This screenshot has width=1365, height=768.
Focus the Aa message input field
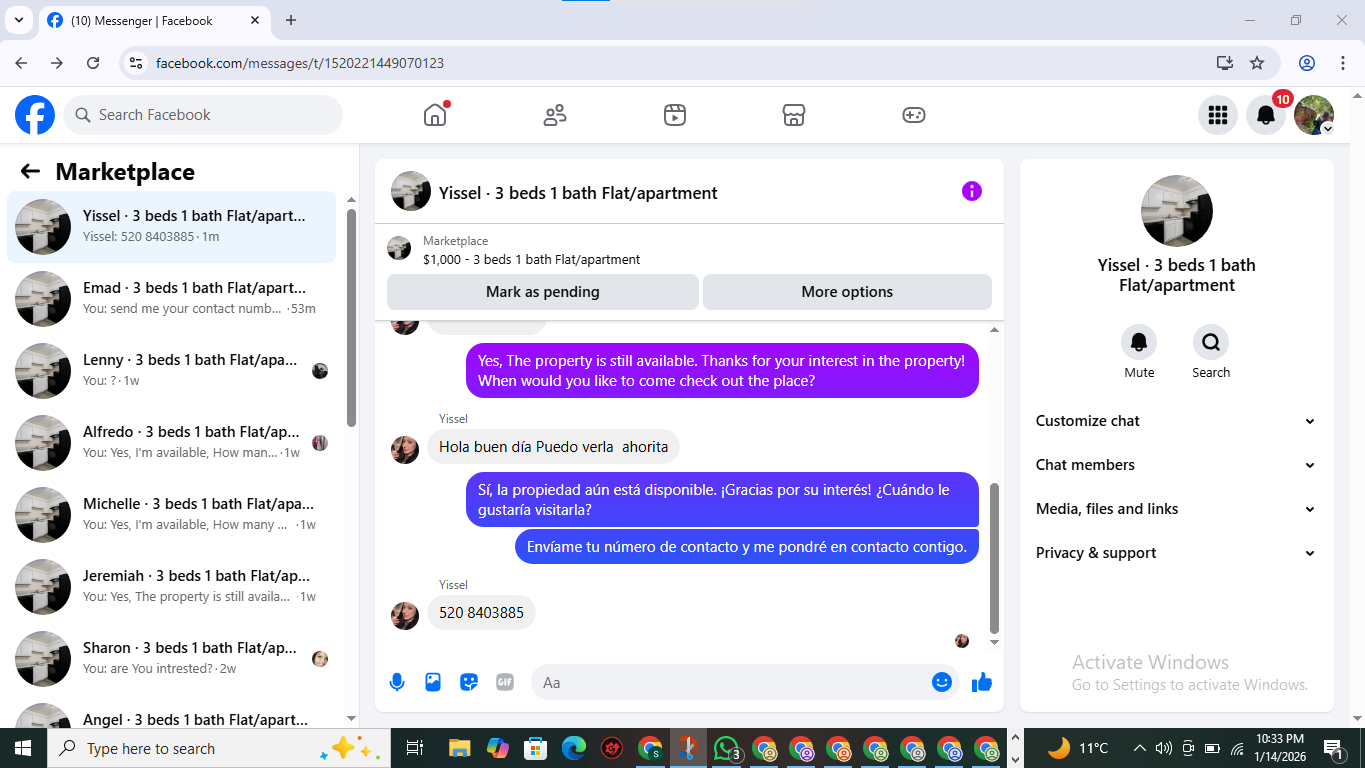click(732, 682)
